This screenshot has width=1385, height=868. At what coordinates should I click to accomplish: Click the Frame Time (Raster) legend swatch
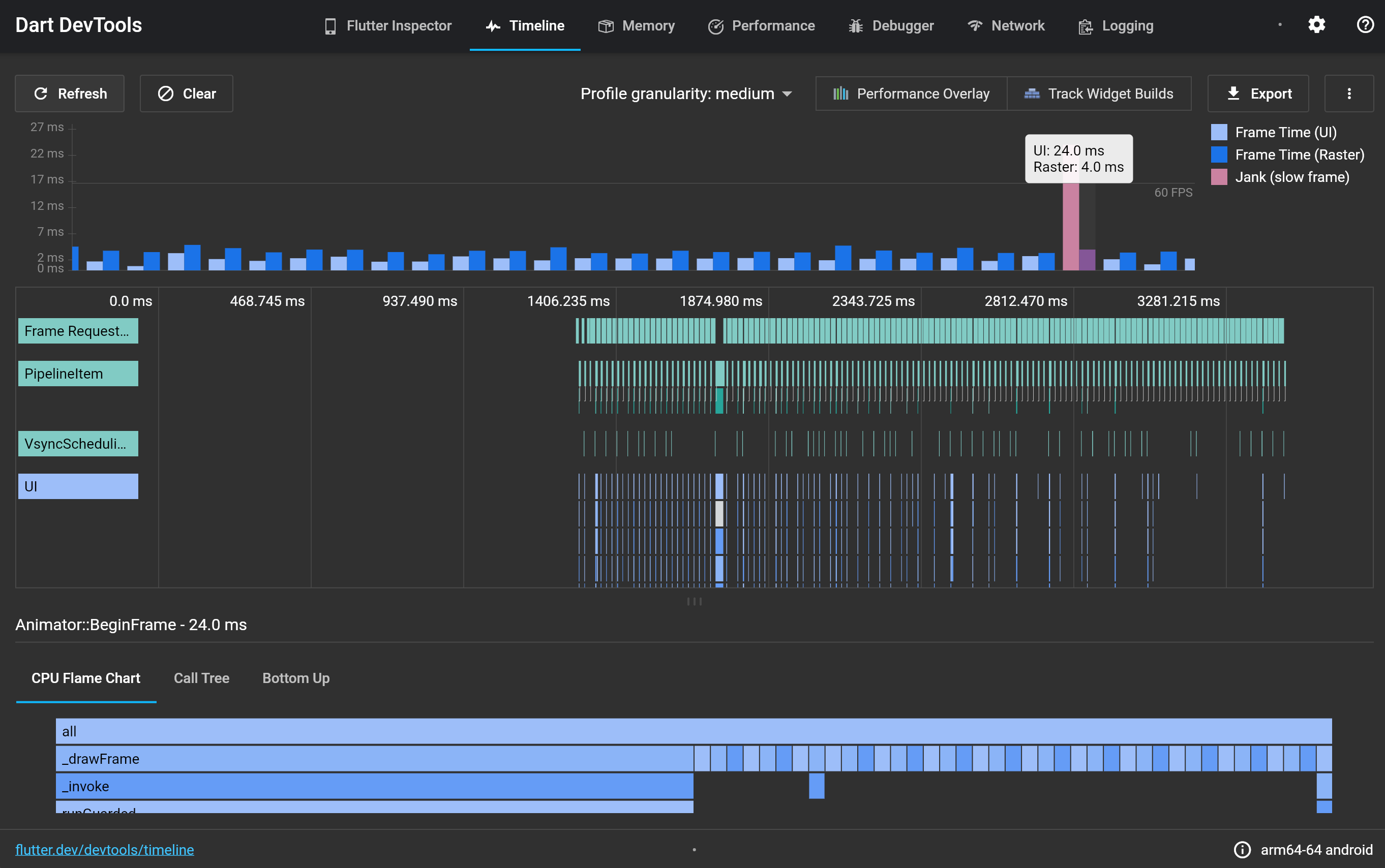(x=1219, y=154)
